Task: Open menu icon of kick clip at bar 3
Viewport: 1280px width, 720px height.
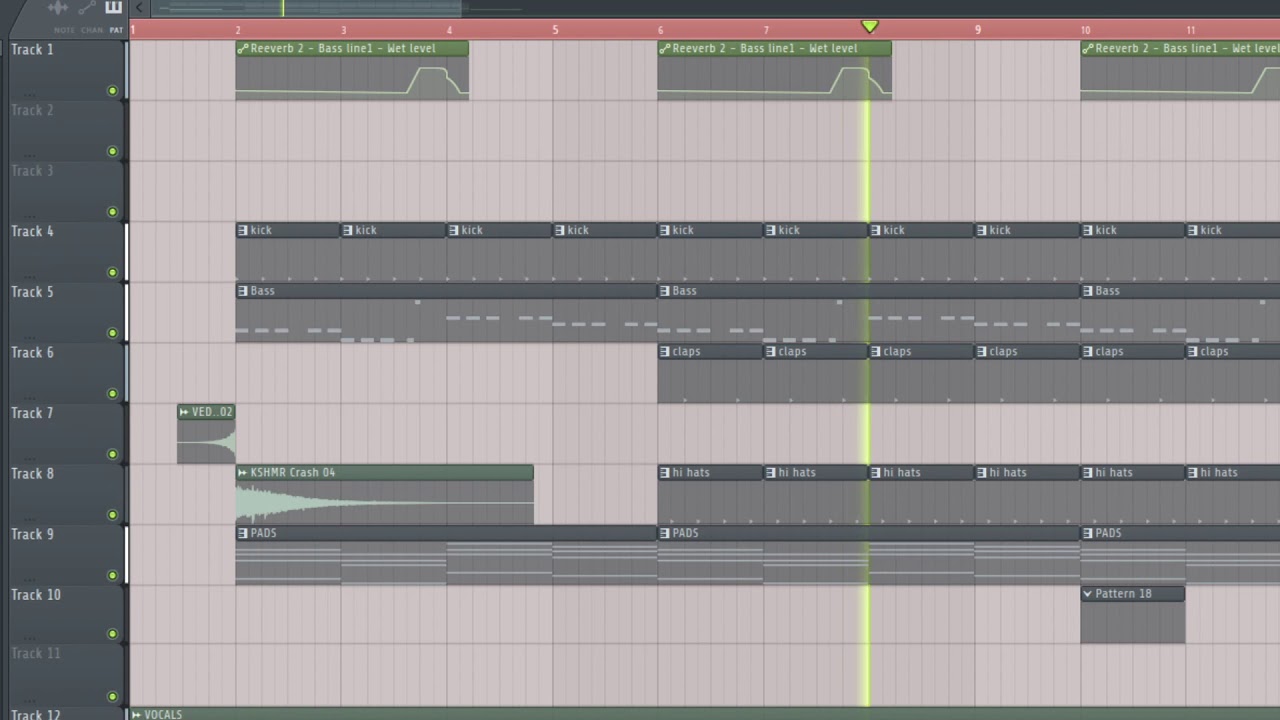Action: pos(348,230)
